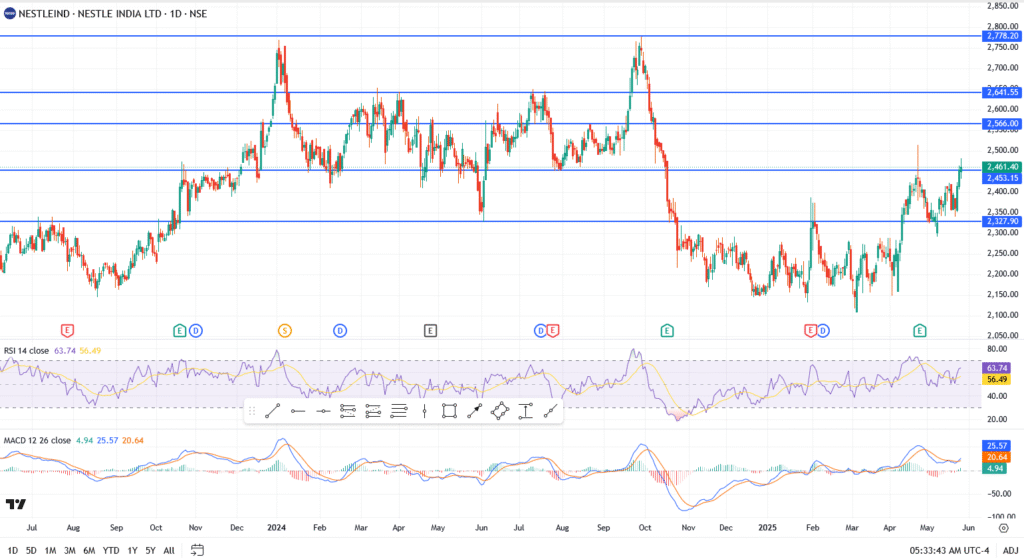The width and height of the screenshot is (1024, 559).
Task: Open the black E earnings marker near late April 2024
Action: [x=430, y=331]
